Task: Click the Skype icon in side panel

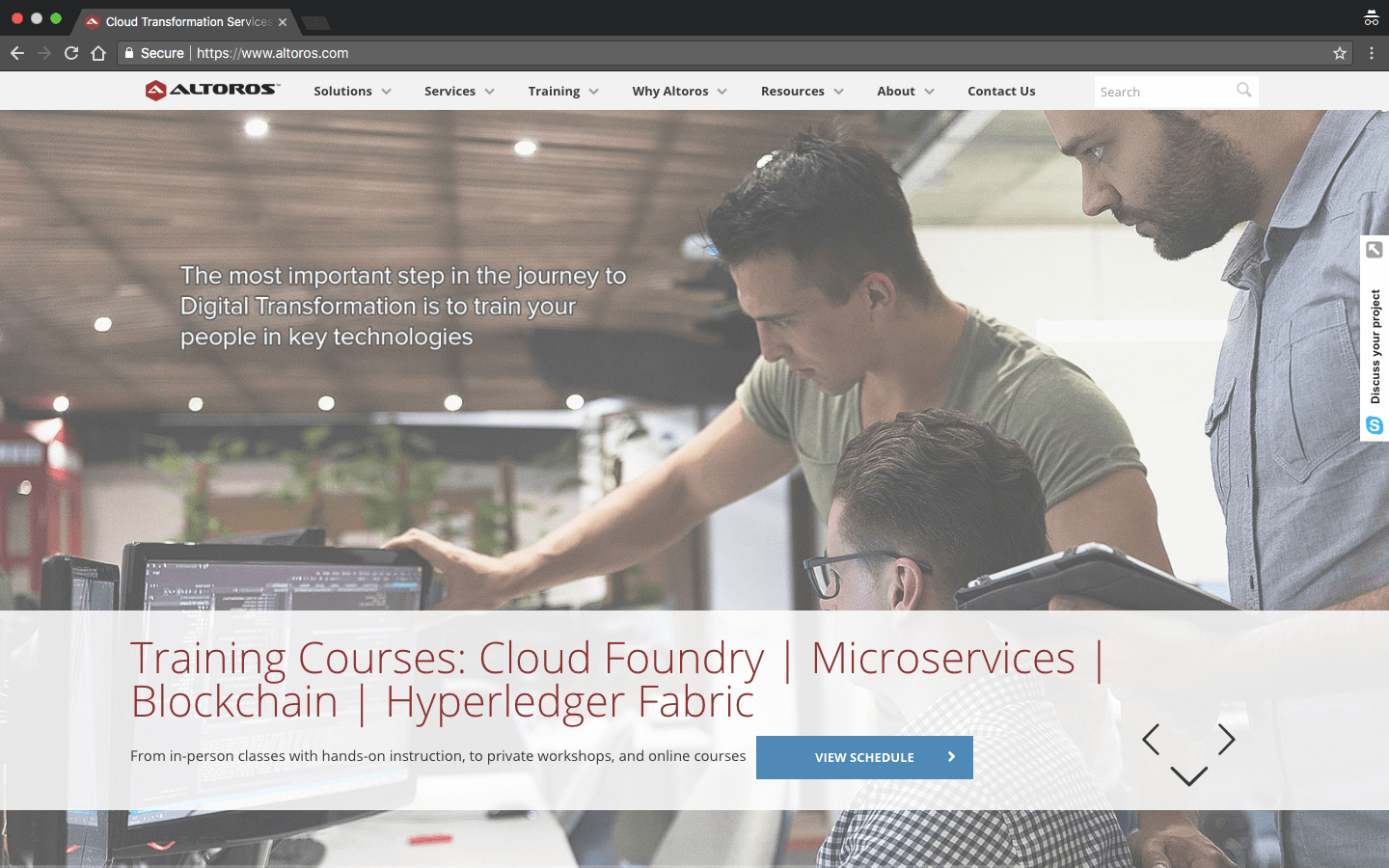Action: coord(1375,425)
